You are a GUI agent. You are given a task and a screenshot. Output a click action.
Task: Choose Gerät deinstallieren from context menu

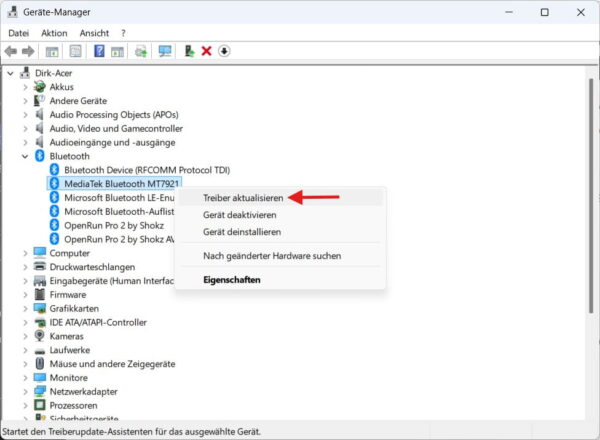click(x=280, y=232)
